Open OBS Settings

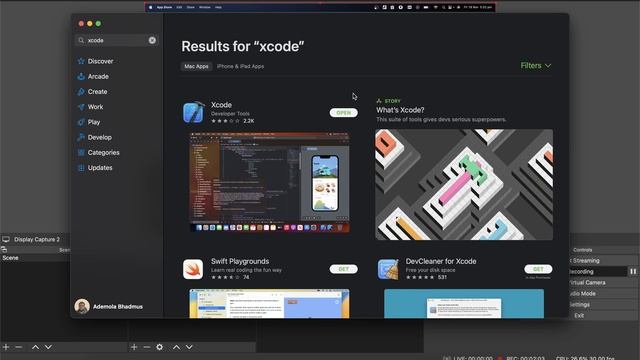tap(603, 304)
